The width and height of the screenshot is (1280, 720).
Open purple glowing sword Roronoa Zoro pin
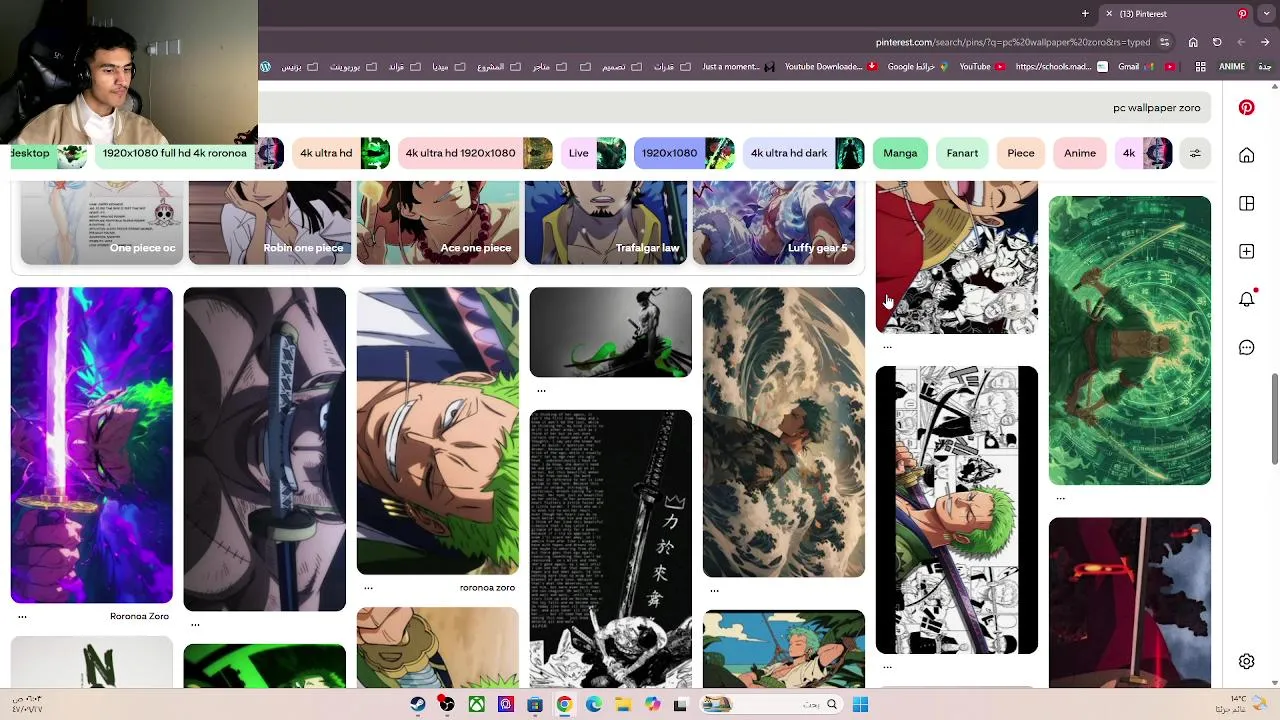pyautogui.click(x=91, y=445)
